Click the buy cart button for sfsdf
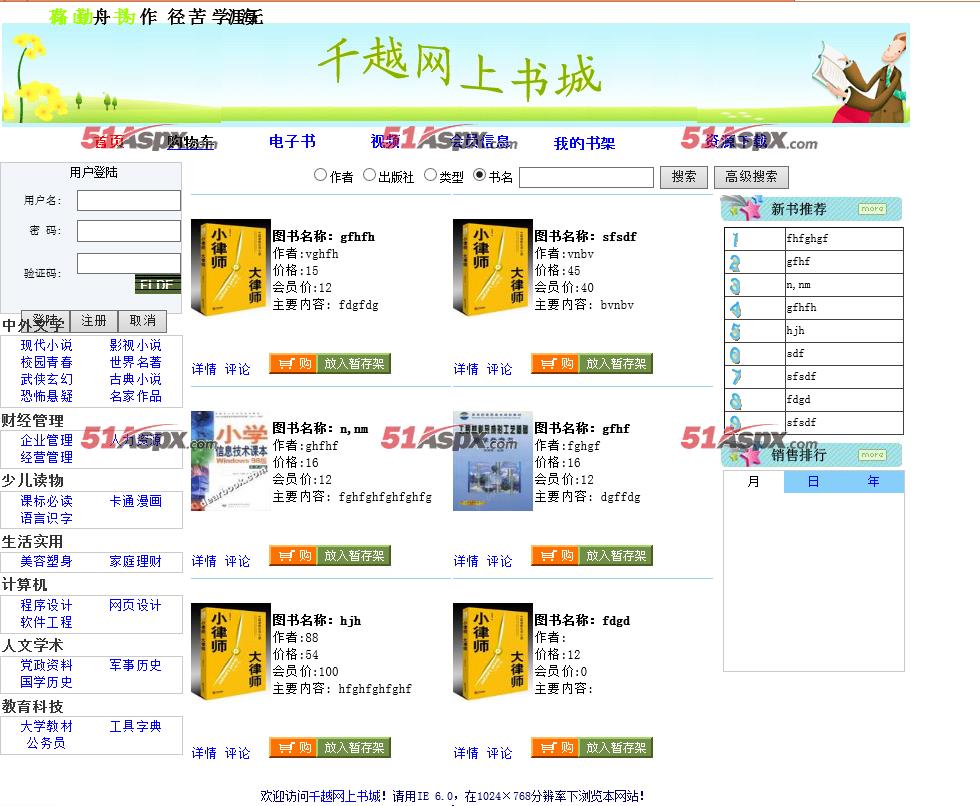Viewport: 980px width, 806px height. tap(556, 364)
